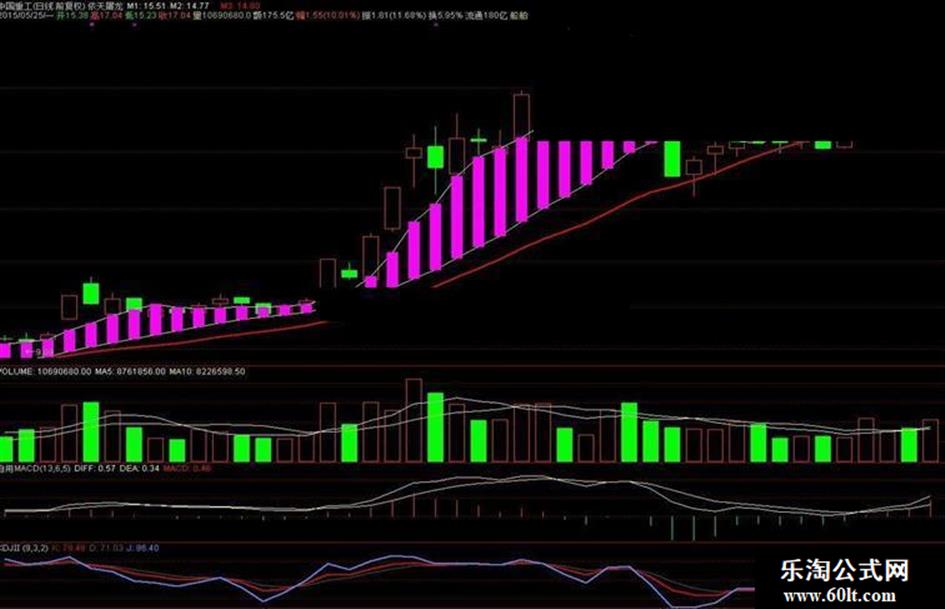Select the 依天屠龙 indicator name label
The image size is (945, 609).
106,6
